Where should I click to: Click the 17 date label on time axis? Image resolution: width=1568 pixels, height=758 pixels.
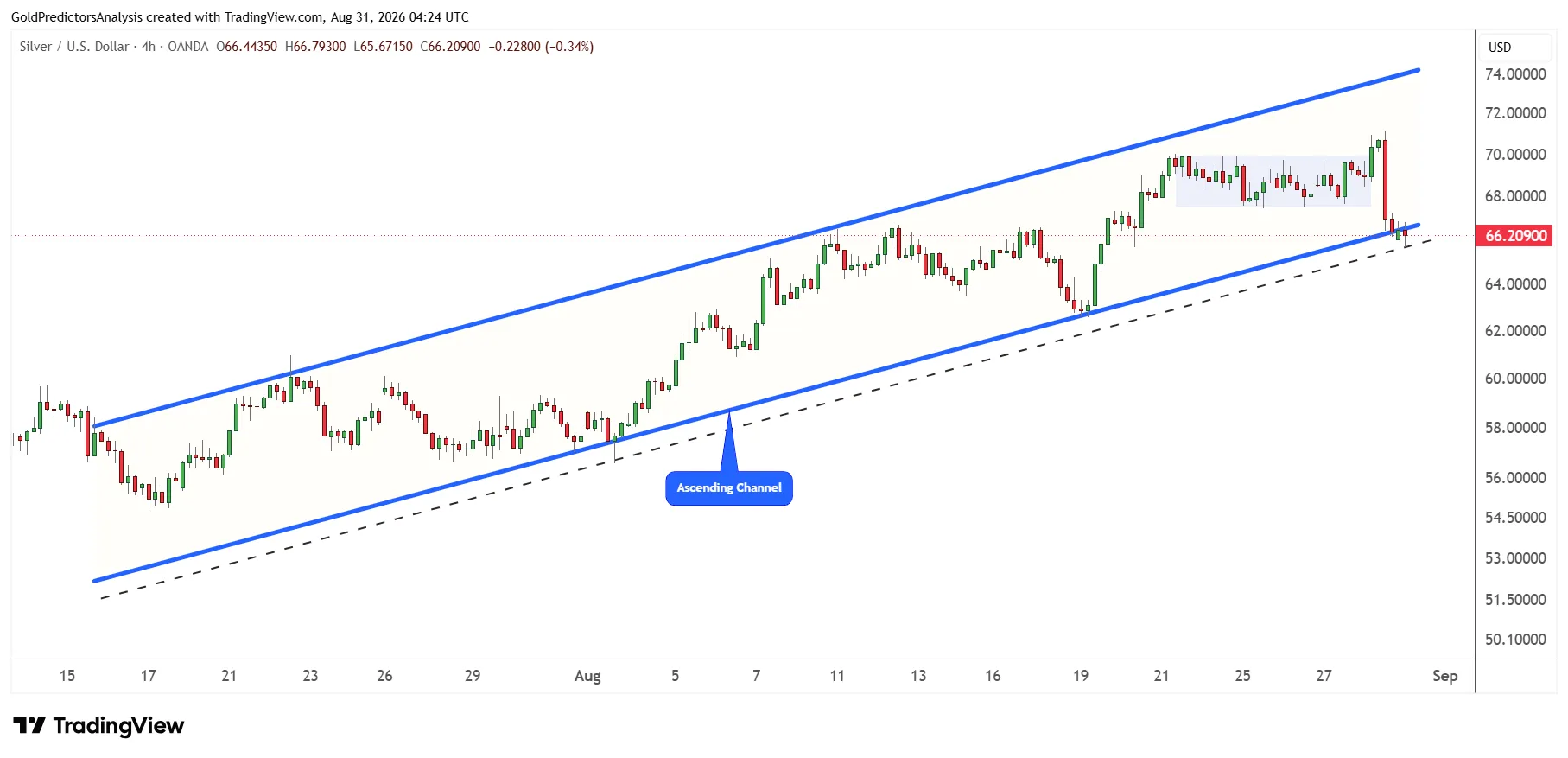click(149, 676)
